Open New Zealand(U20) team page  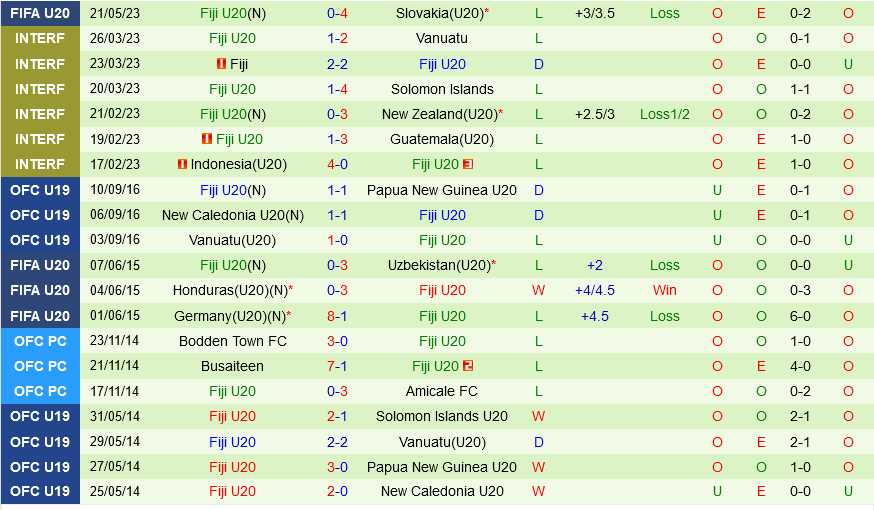tap(438, 114)
